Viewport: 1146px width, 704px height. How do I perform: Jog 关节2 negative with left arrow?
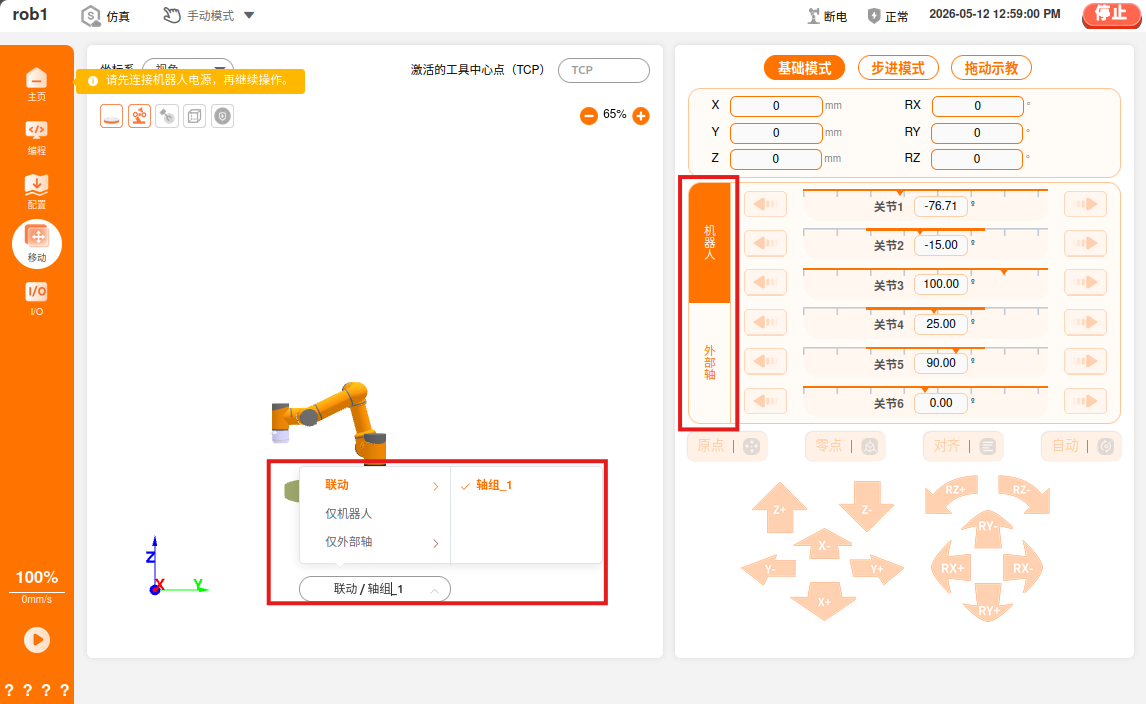coord(765,243)
